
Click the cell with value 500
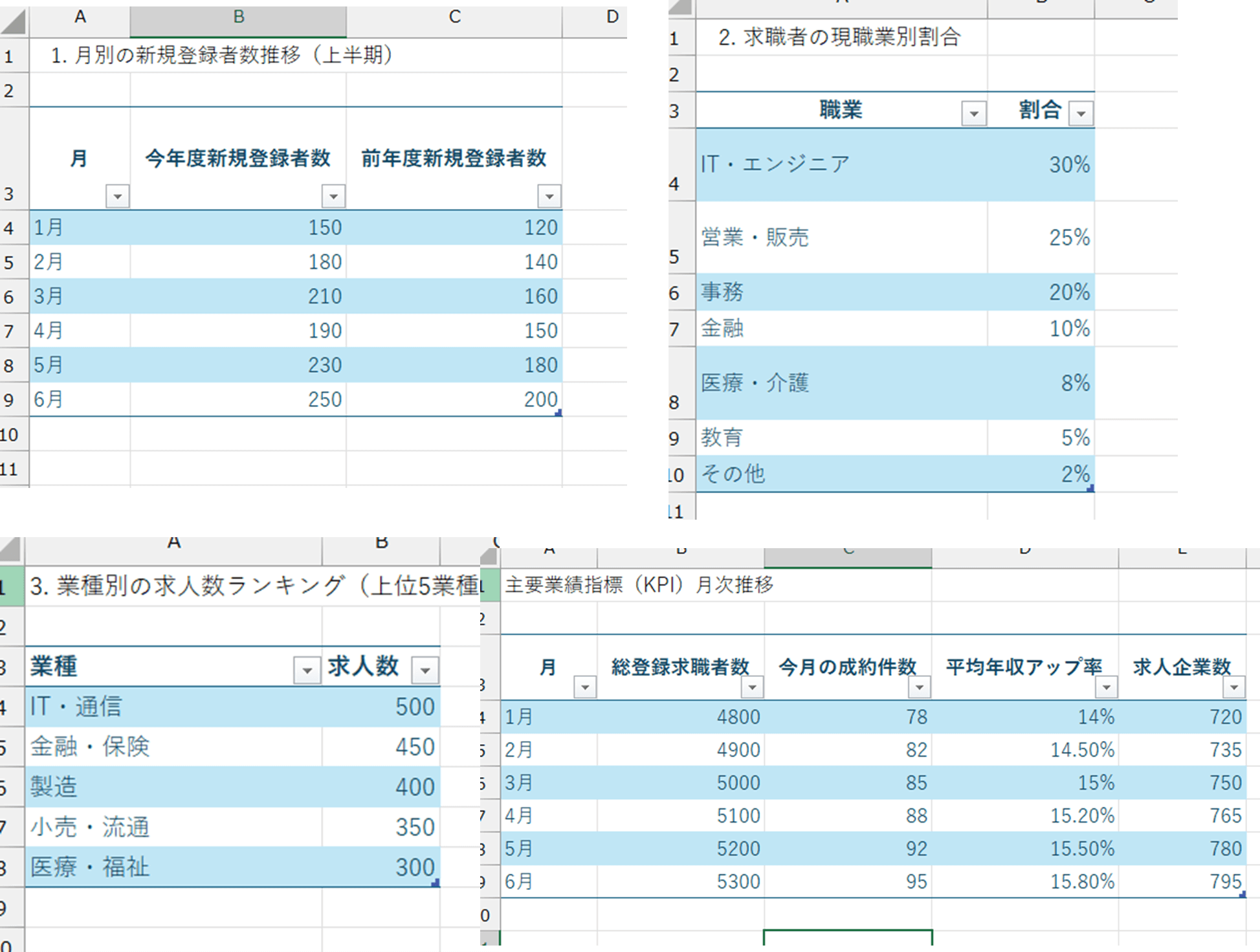(x=381, y=706)
